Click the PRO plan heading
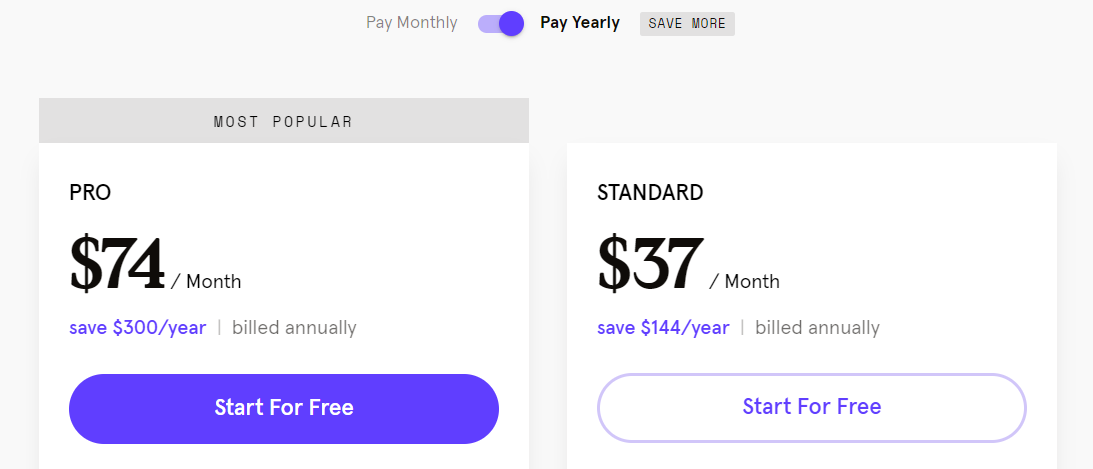This screenshot has width=1093, height=469. click(90, 193)
